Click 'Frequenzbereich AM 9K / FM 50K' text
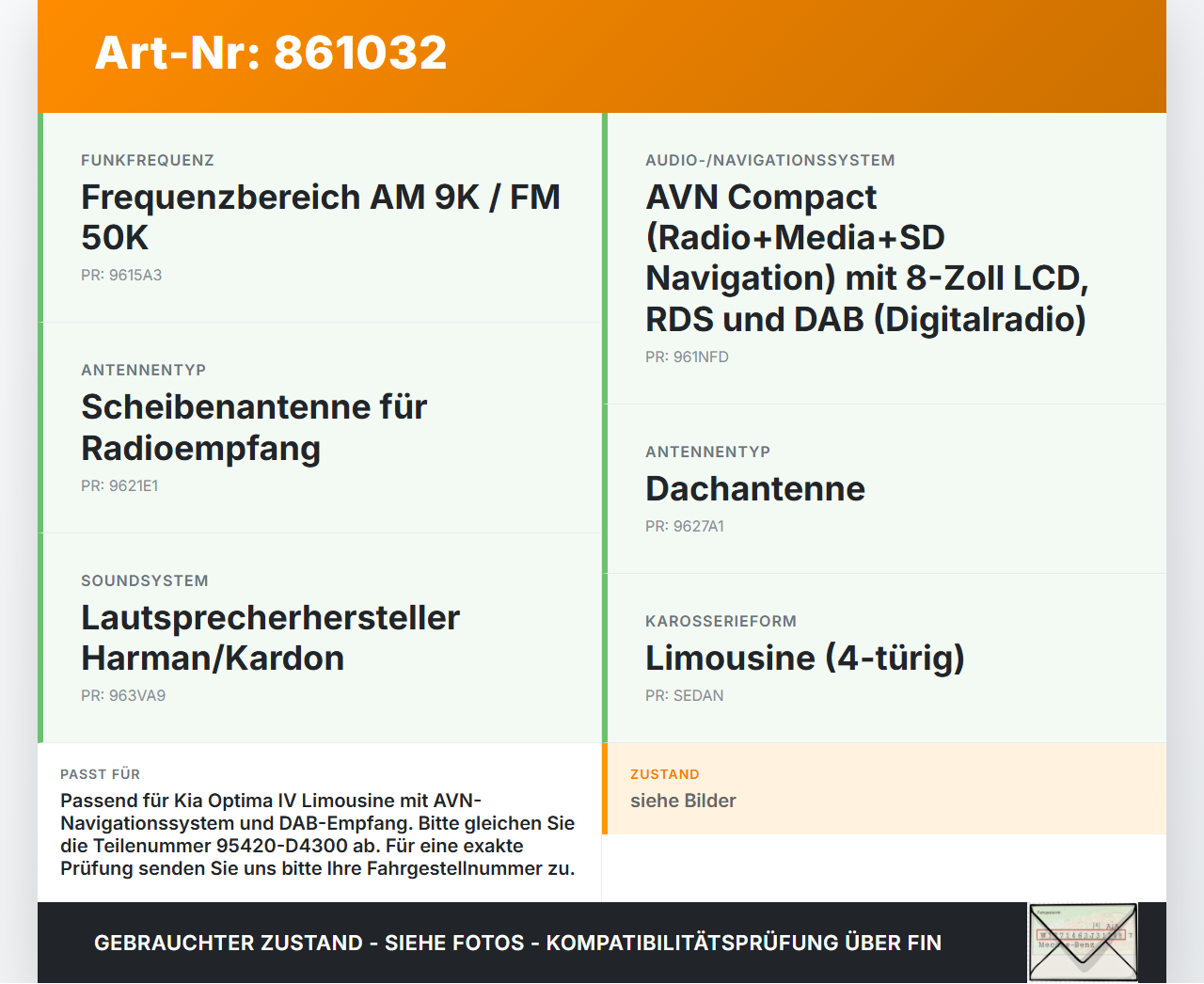 tap(321, 217)
